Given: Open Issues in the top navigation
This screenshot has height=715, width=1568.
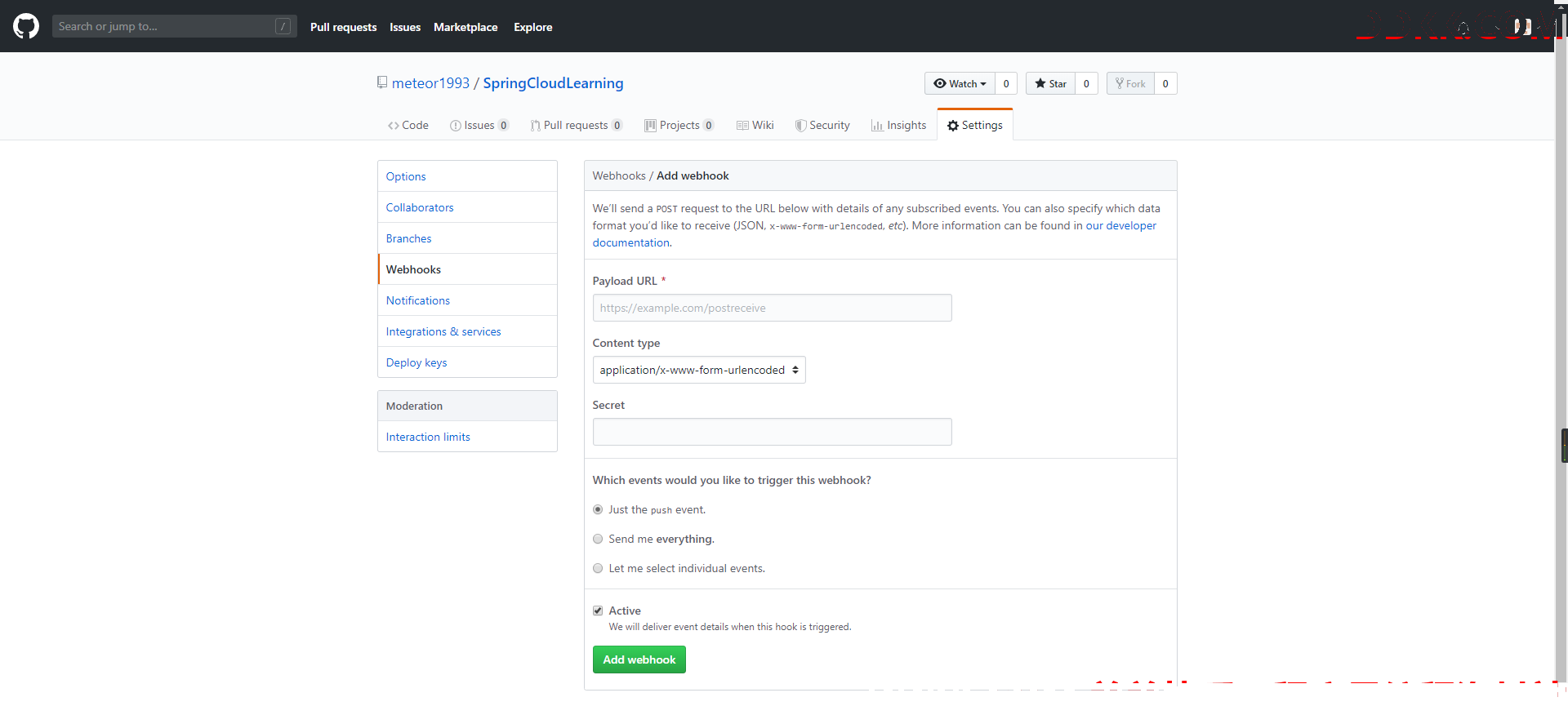Looking at the screenshot, I should point(405,27).
